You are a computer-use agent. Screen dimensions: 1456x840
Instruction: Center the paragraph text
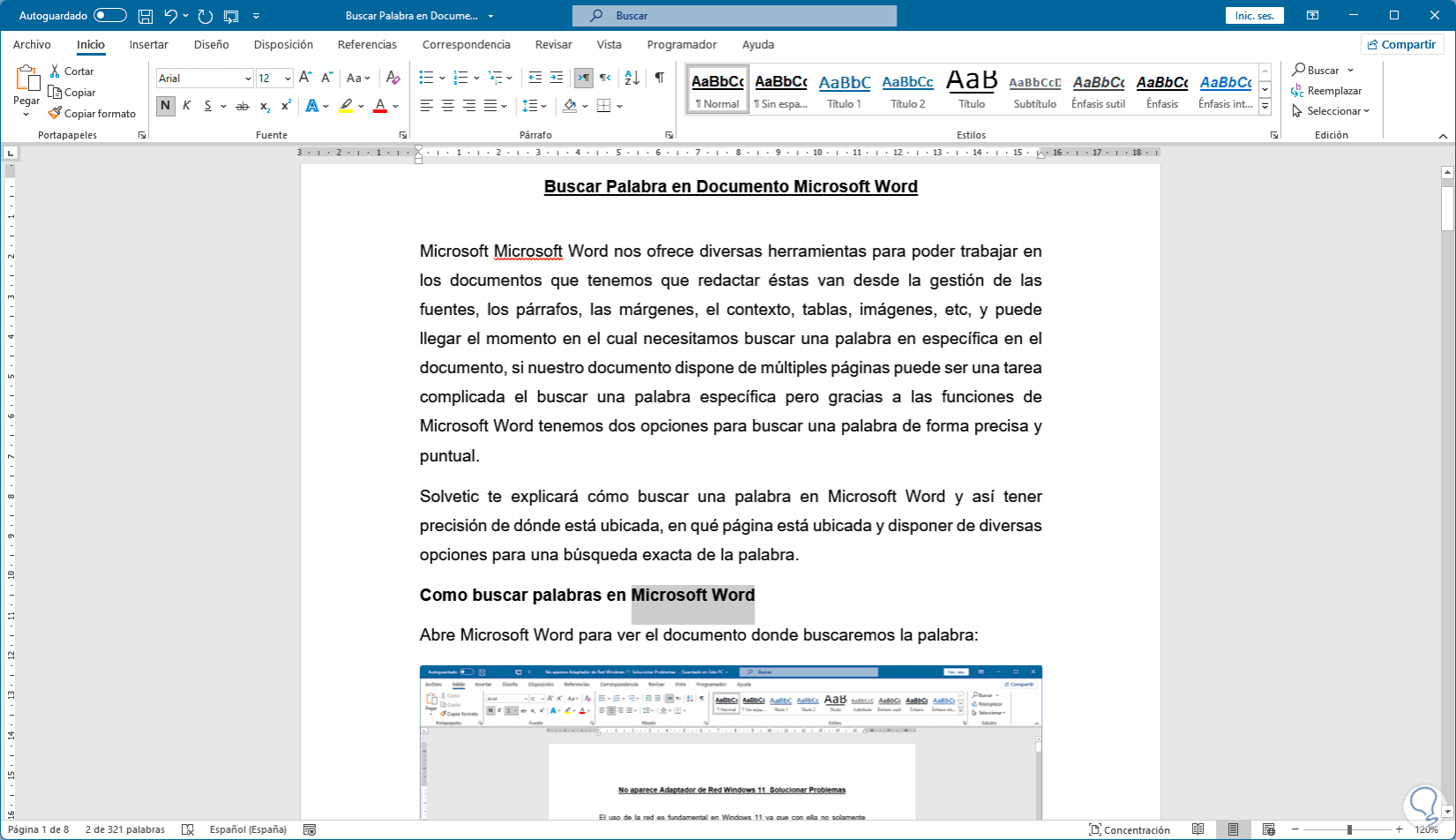tap(447, 106)
